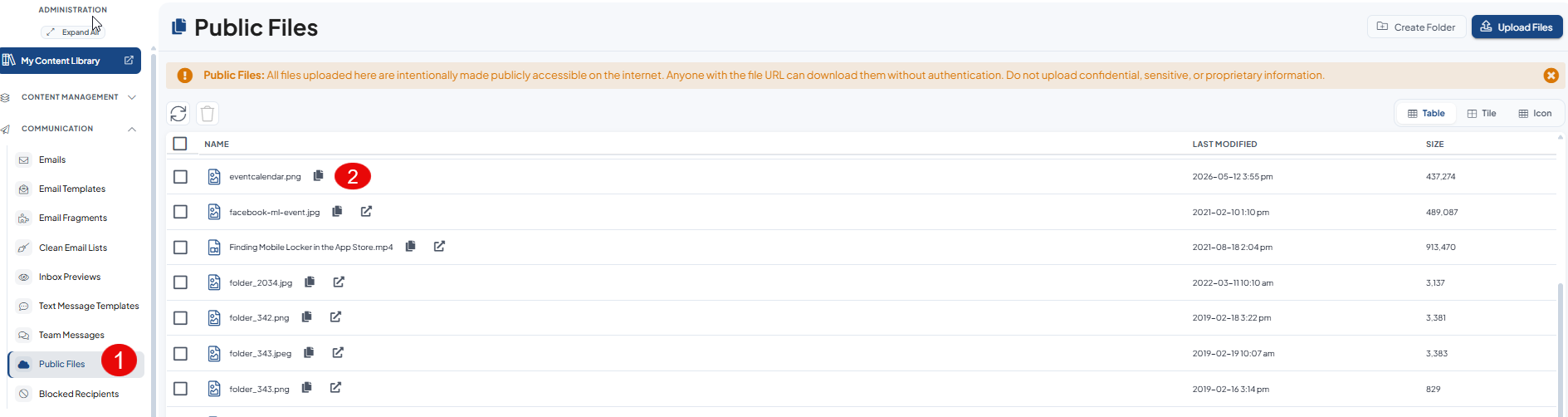The height and width of the screenshot is (417, 1568).
Task: Copy link icon for folder_2034.jpg
Action: (x=310, y=282)
